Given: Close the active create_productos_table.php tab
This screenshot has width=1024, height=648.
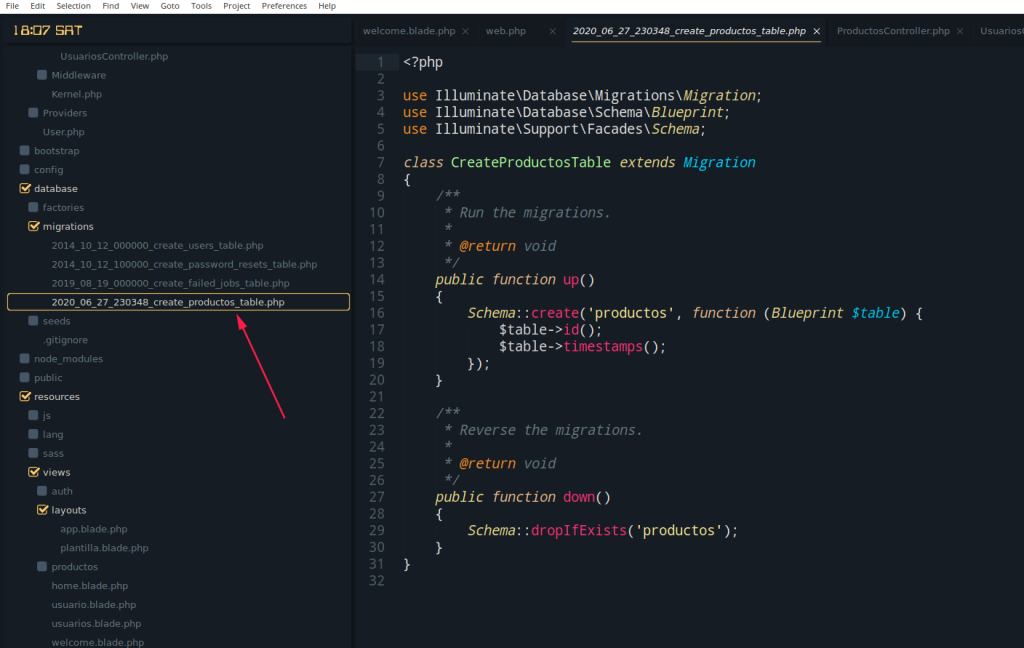Looking at the screenshot, I should pos(816,32).
